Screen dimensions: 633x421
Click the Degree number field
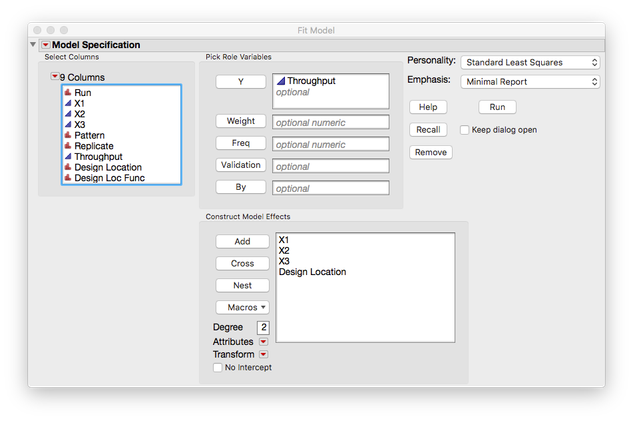pyautogui.click(x=264, y=327)
